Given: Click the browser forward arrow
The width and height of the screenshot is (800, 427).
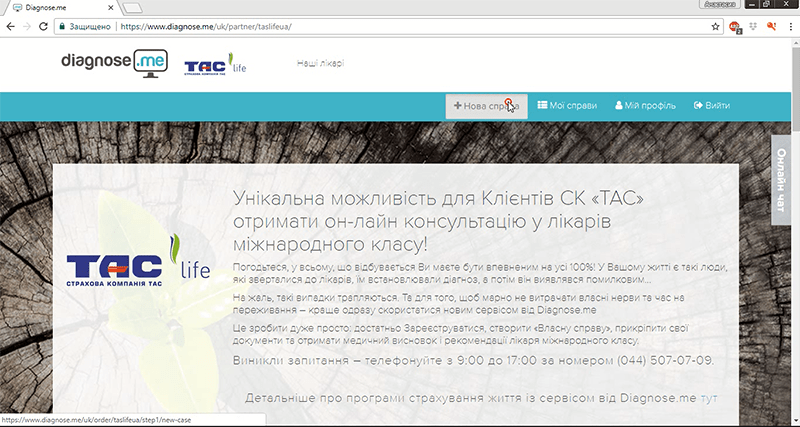Looking at the screenshot, I should click(x=27, y=27).
